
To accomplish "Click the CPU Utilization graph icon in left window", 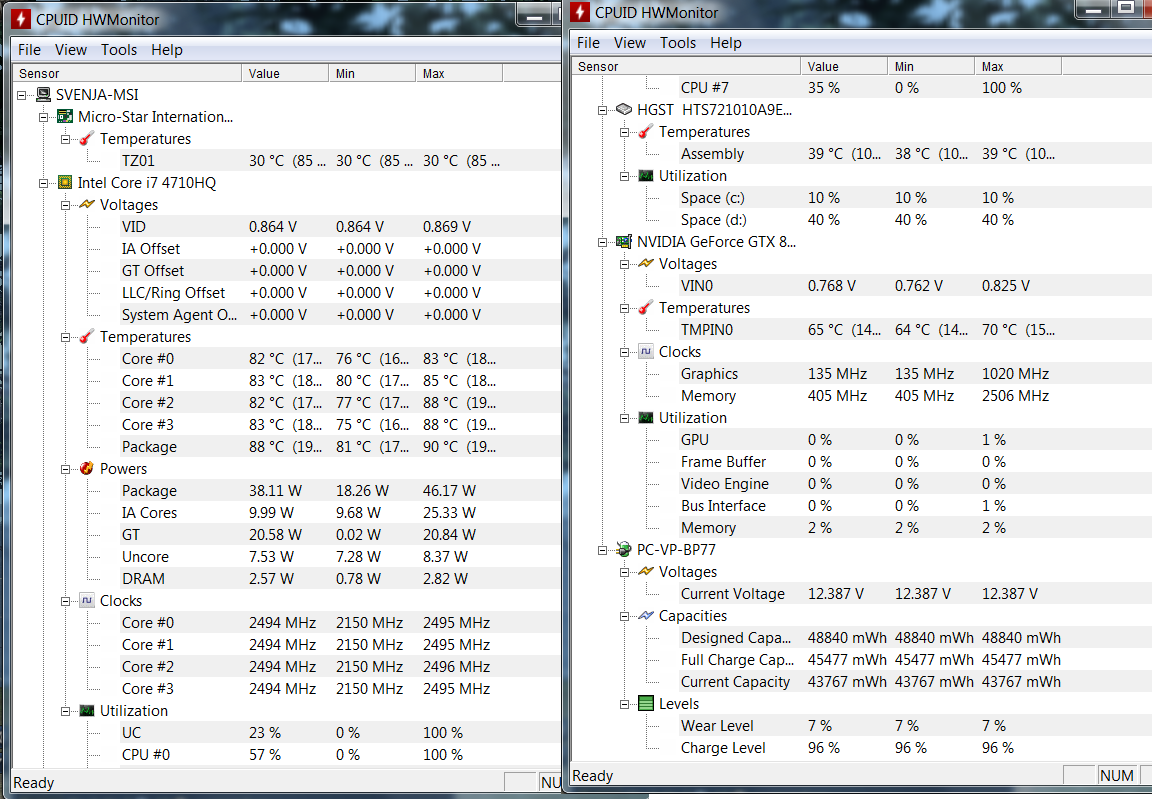I will pyautogui.click(x=87, y=711).
